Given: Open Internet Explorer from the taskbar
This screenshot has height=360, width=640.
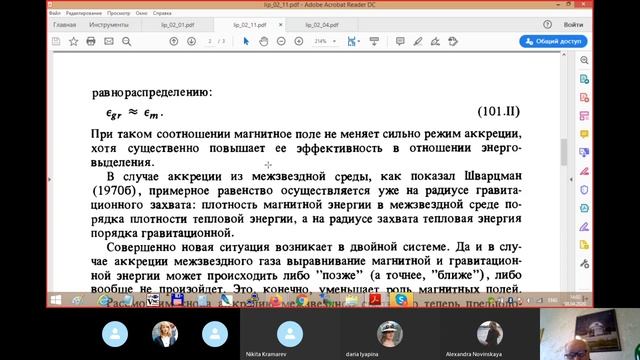Looking at the screenshot, I should pyautogui.click(x=104, y=300).
